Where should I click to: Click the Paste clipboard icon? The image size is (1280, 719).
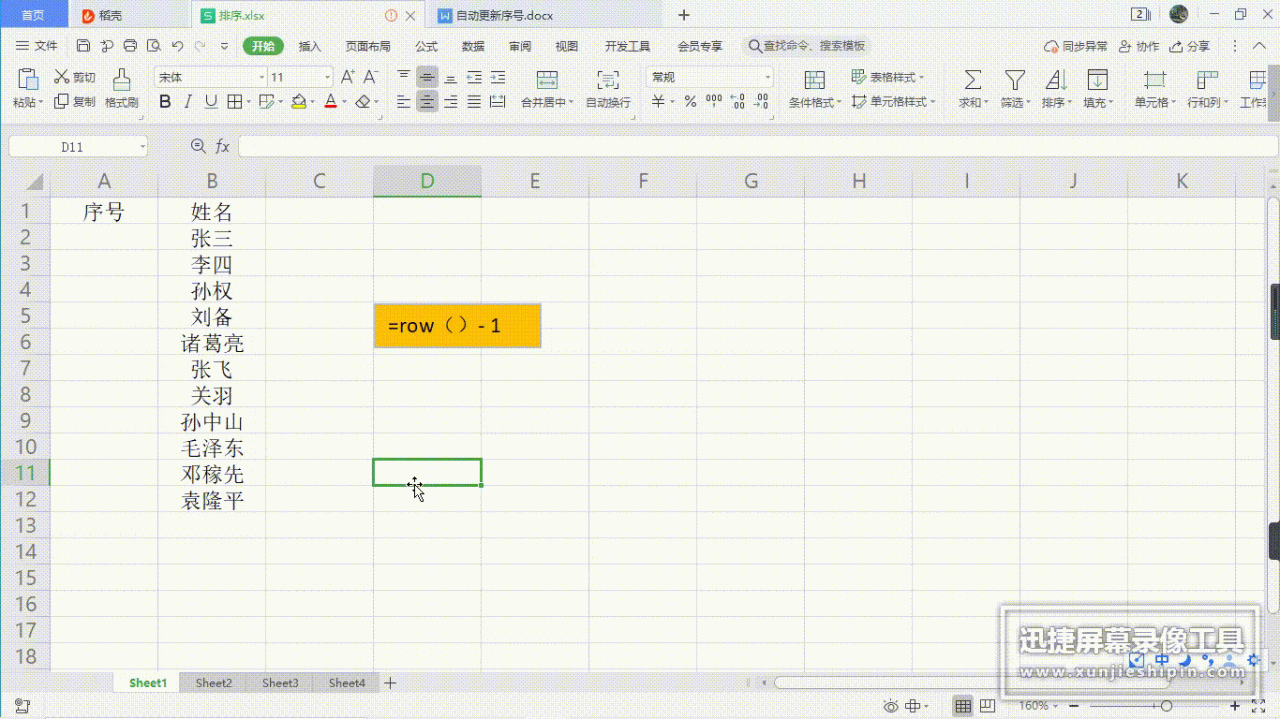28,79
